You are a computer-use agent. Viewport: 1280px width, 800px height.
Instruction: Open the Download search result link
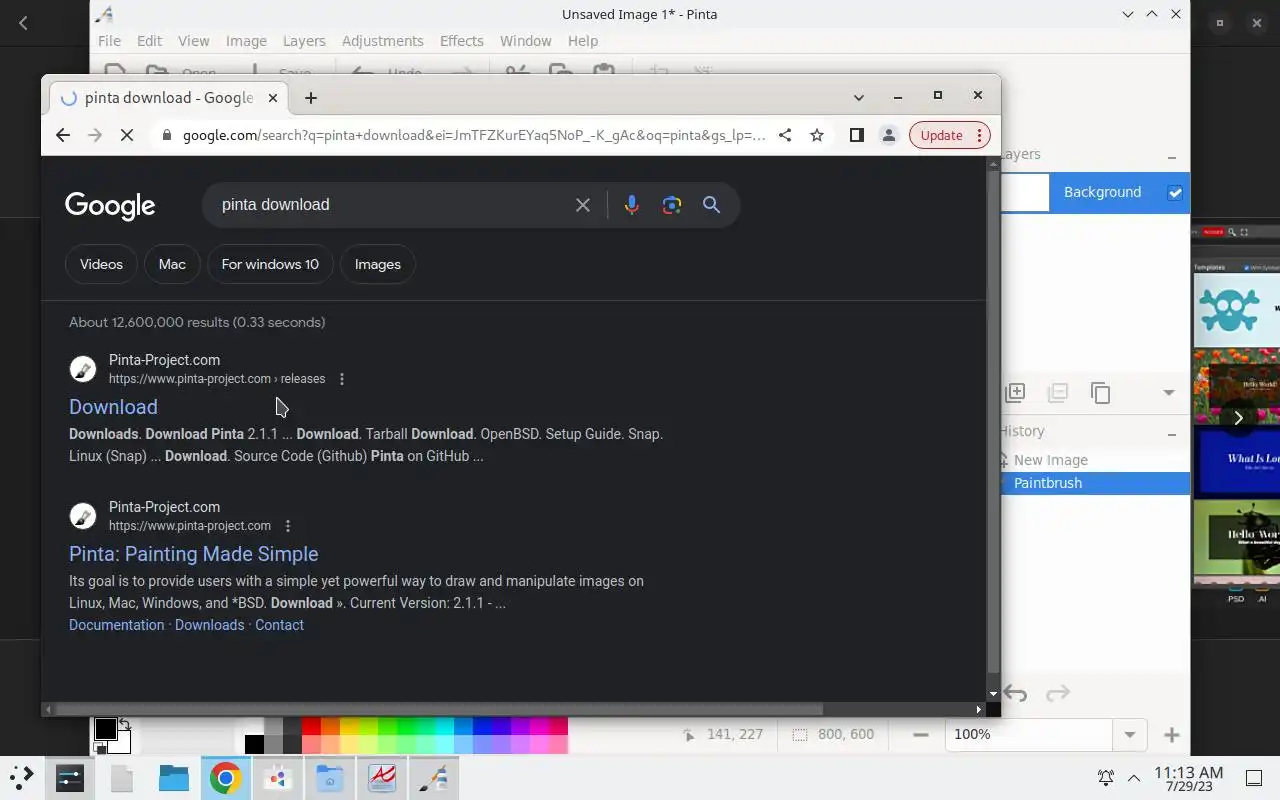click(113, 407)
